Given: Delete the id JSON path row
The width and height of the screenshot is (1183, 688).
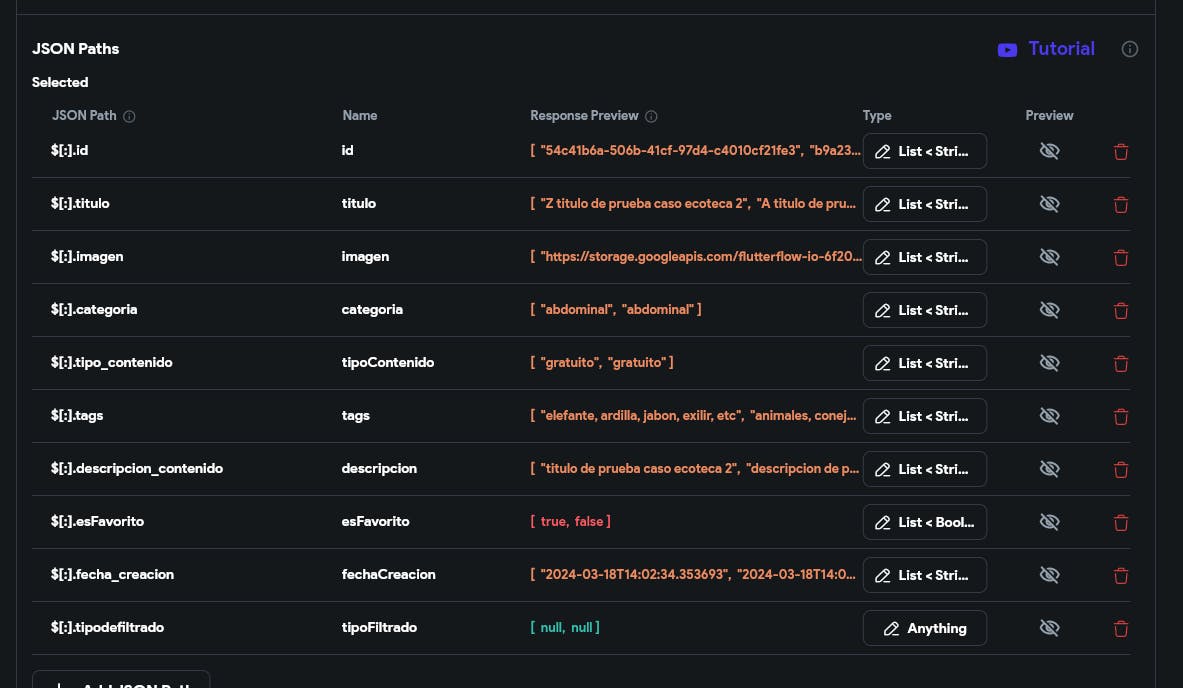Looking at the screenshot, I should [1121, 152].
